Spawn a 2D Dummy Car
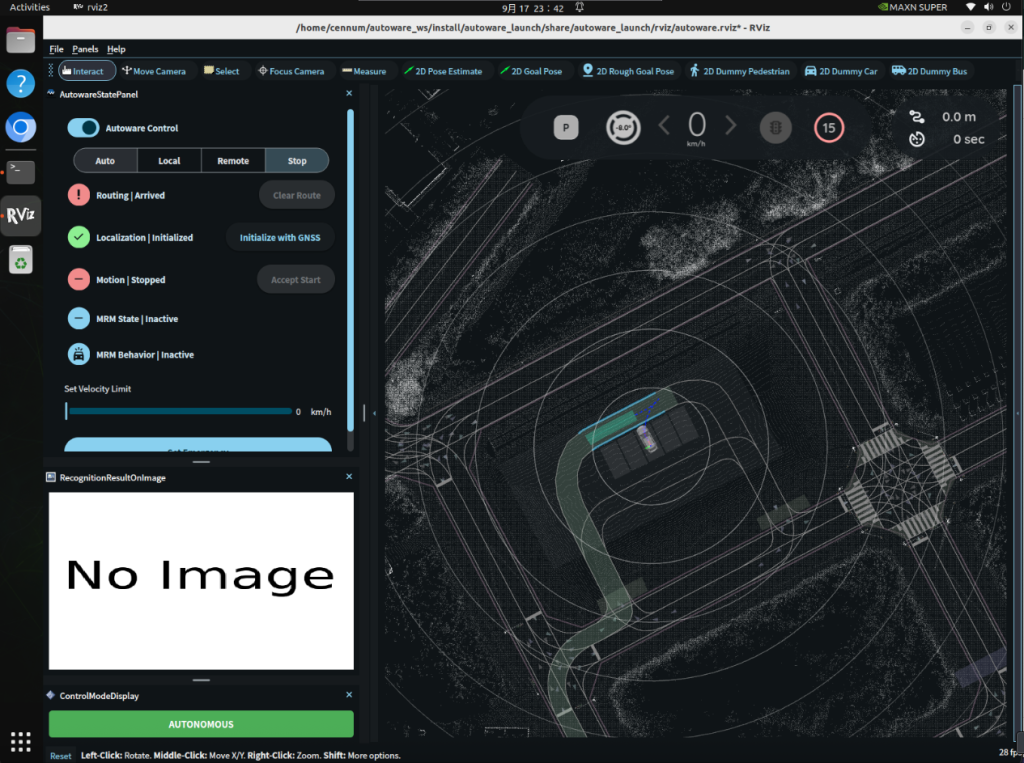Screen dimensions: 1024x763 pyautogui.click(x=841, y=71)
